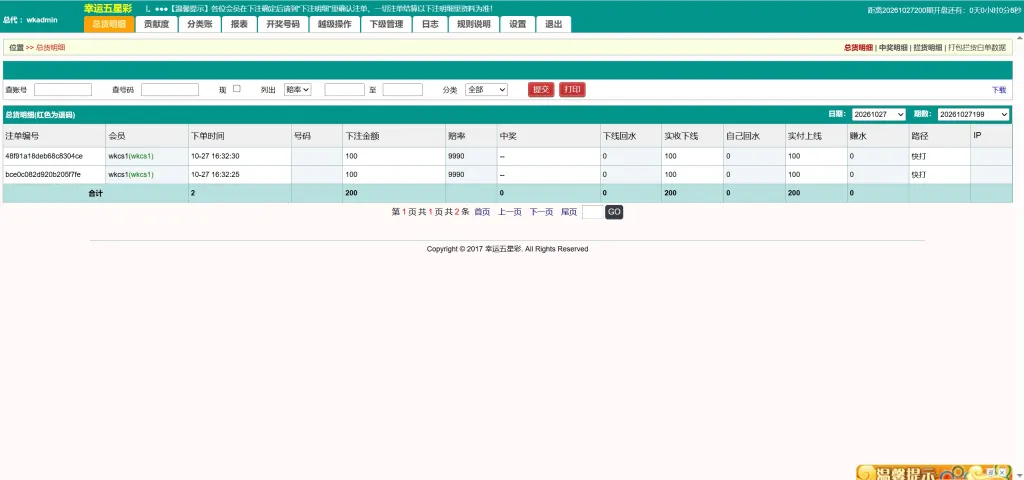Image resolution: width=1024 pixels, height=480 pixels.
Task: Open the 日期 20261027 dropdown
Action: click(878, 114)
